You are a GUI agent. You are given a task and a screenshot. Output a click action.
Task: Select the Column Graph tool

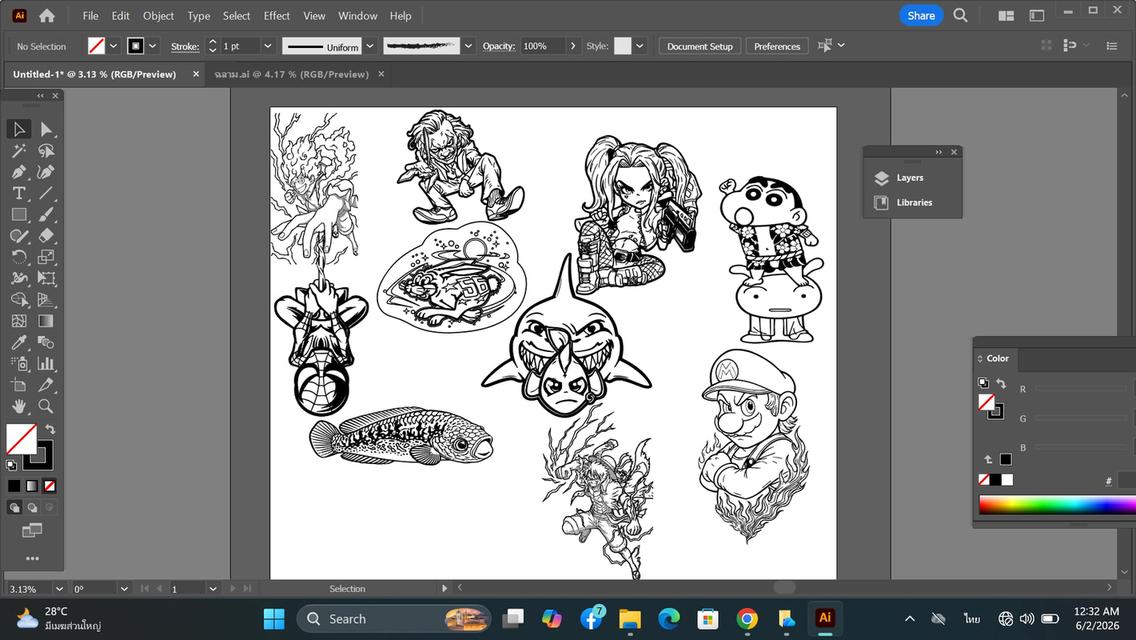(x=46, y=363)
